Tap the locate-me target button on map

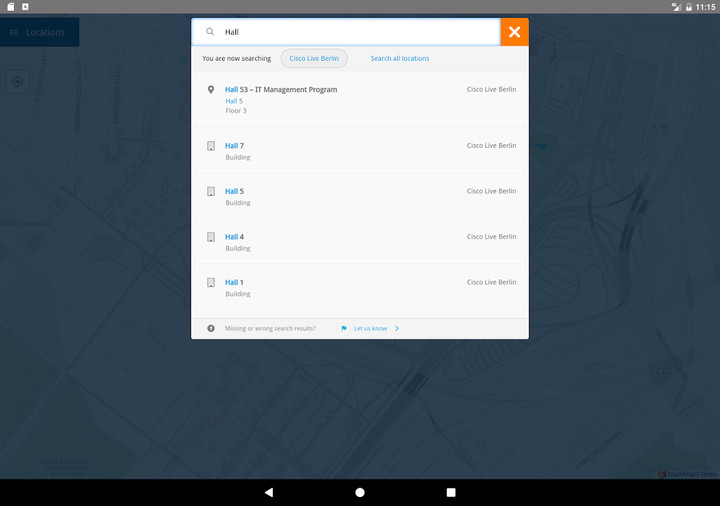[x=17, y=82]
